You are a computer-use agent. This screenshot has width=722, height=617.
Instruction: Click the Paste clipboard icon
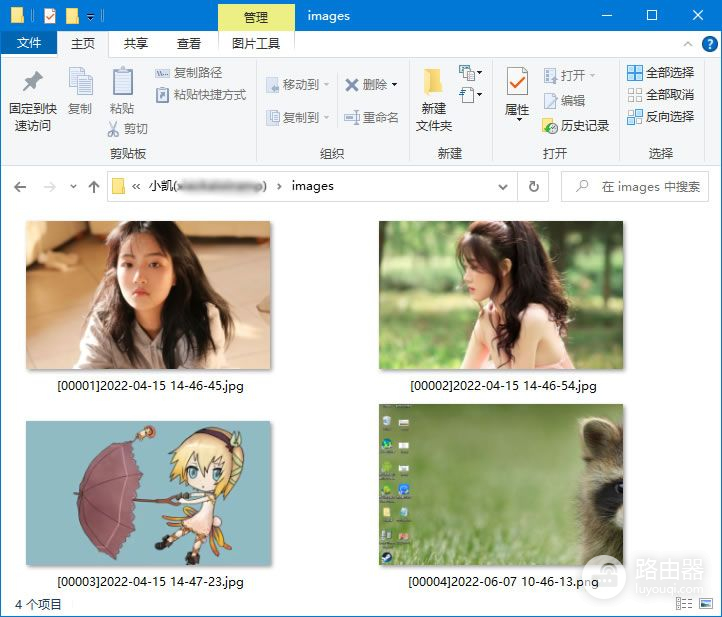click(x=122, y=84)
